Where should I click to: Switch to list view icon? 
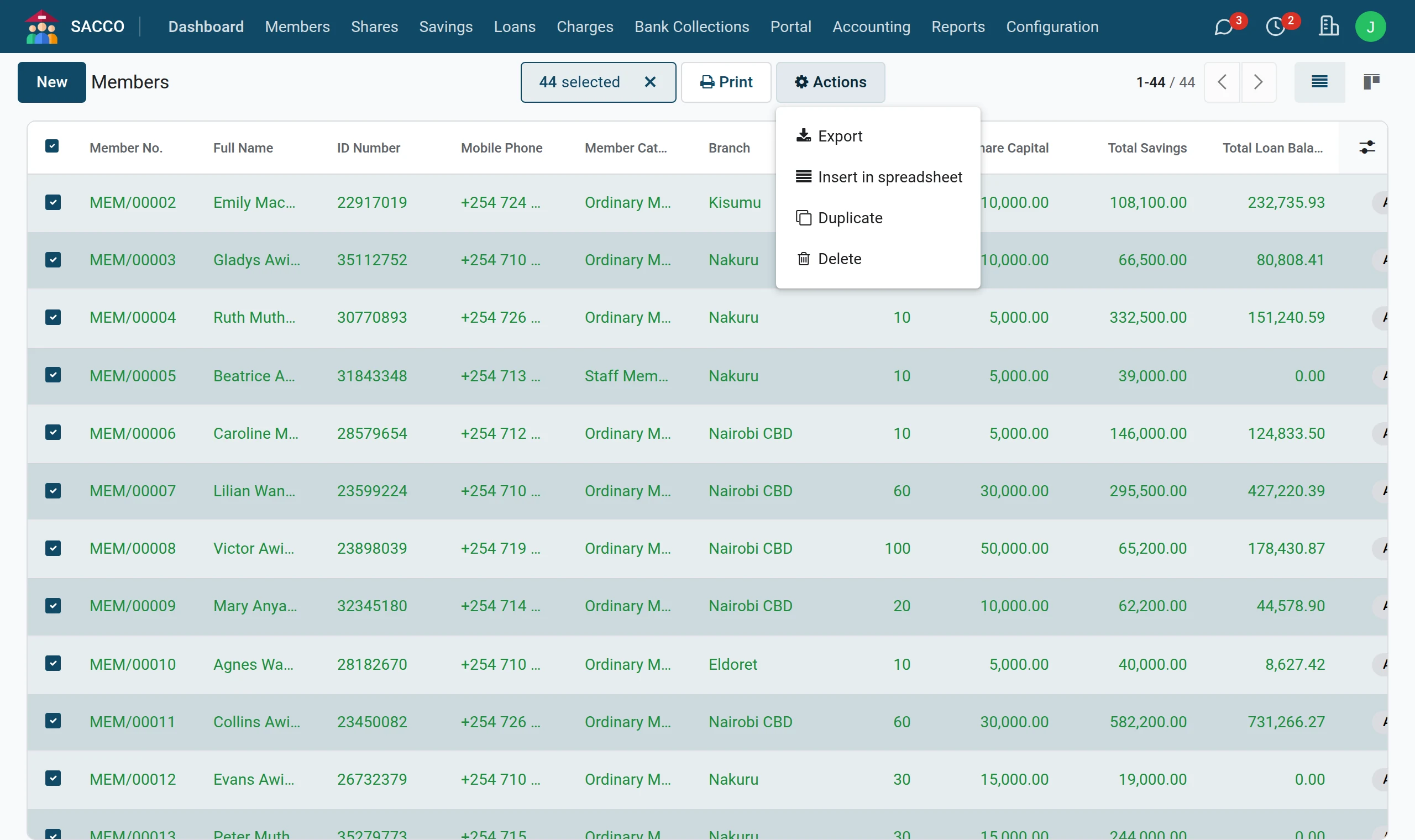click(1319, 82)
